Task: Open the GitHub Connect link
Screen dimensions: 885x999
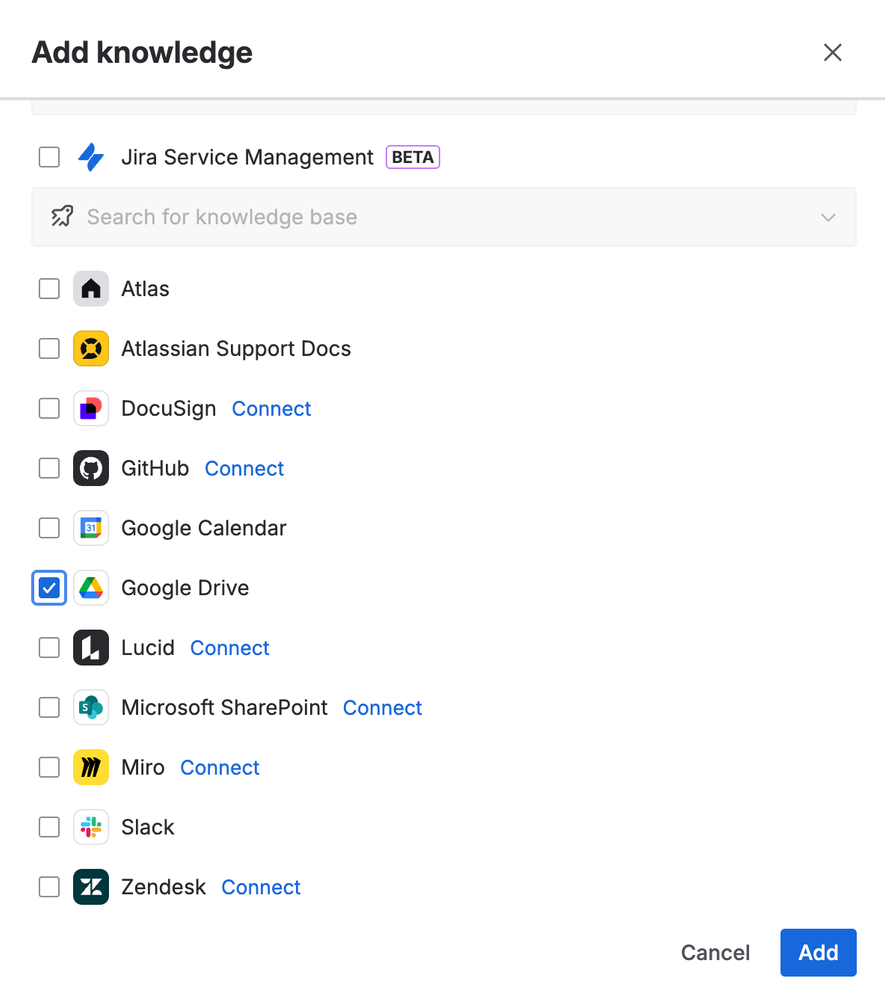Action: pyautogui.click(x=244, y=468)
